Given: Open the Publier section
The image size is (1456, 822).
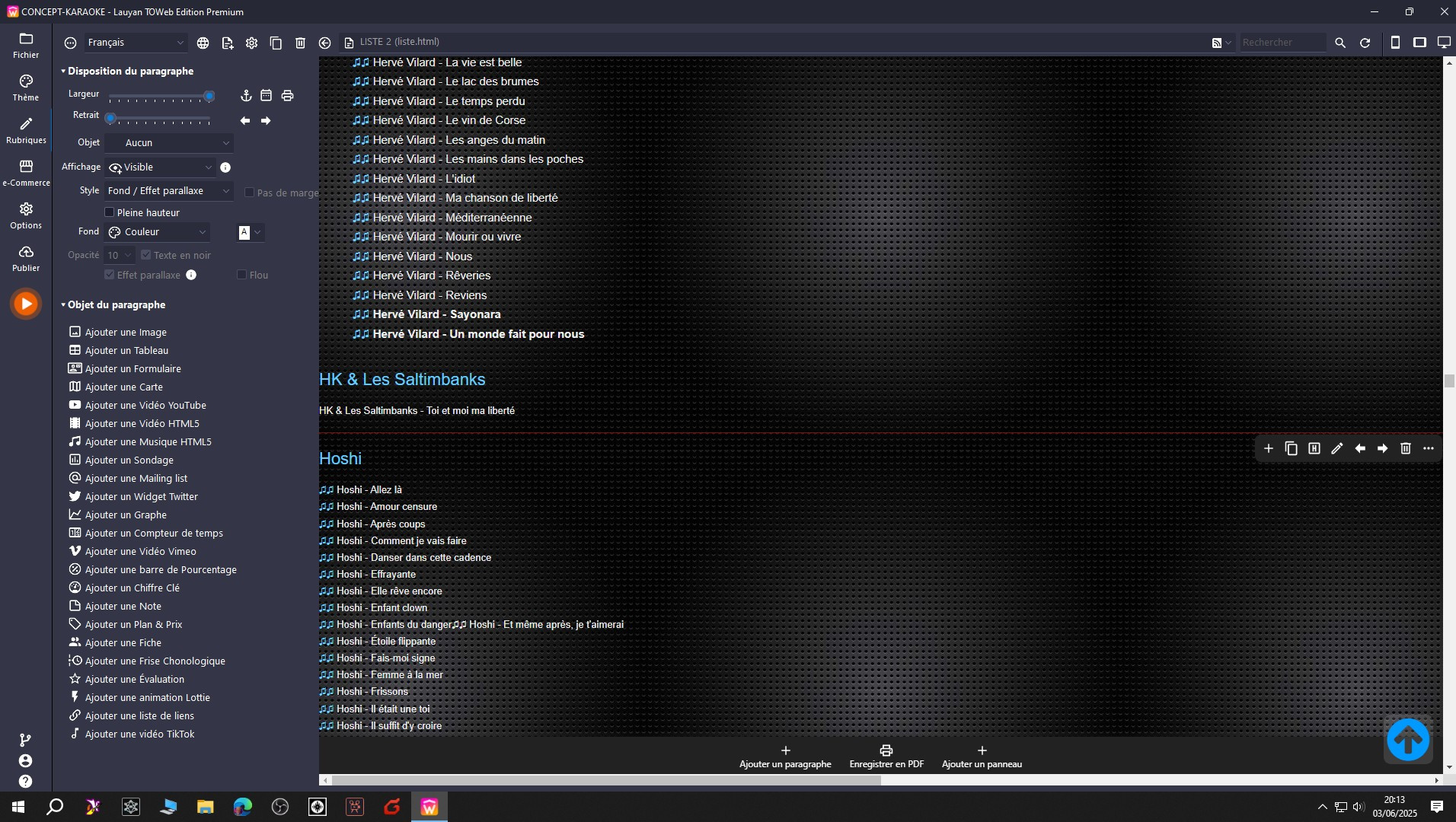Looking at the screenshot, I should 26,258.
